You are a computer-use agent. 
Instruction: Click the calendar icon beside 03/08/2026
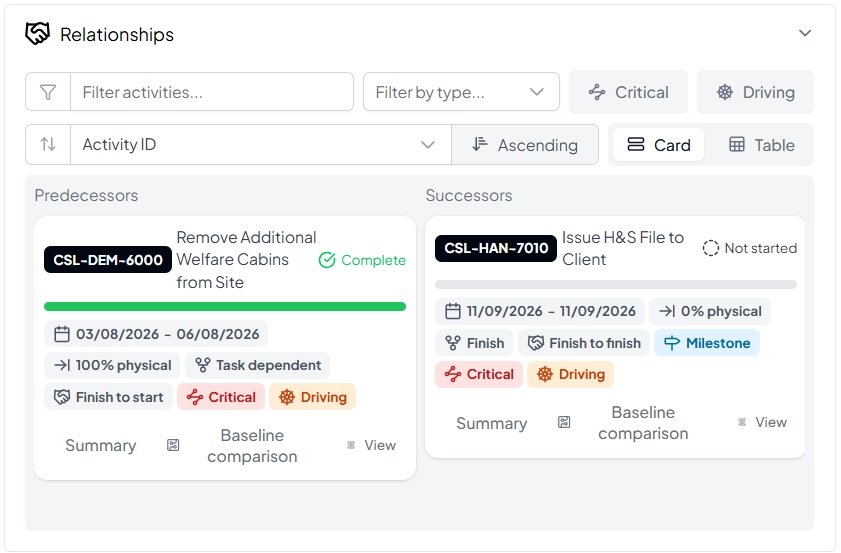(x=62, y=334)
